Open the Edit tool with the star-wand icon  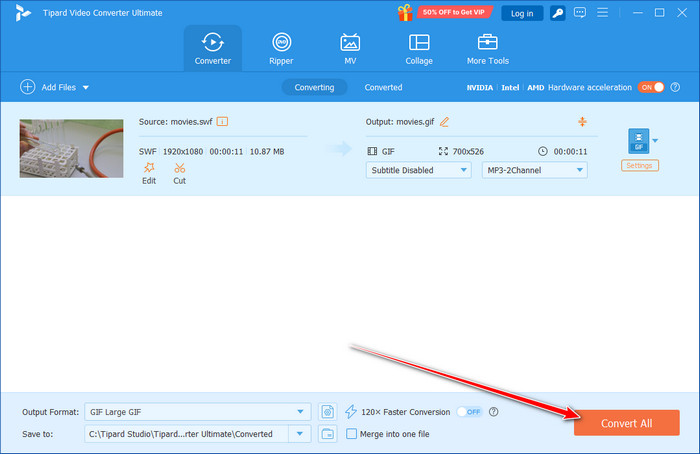point(149,174)
